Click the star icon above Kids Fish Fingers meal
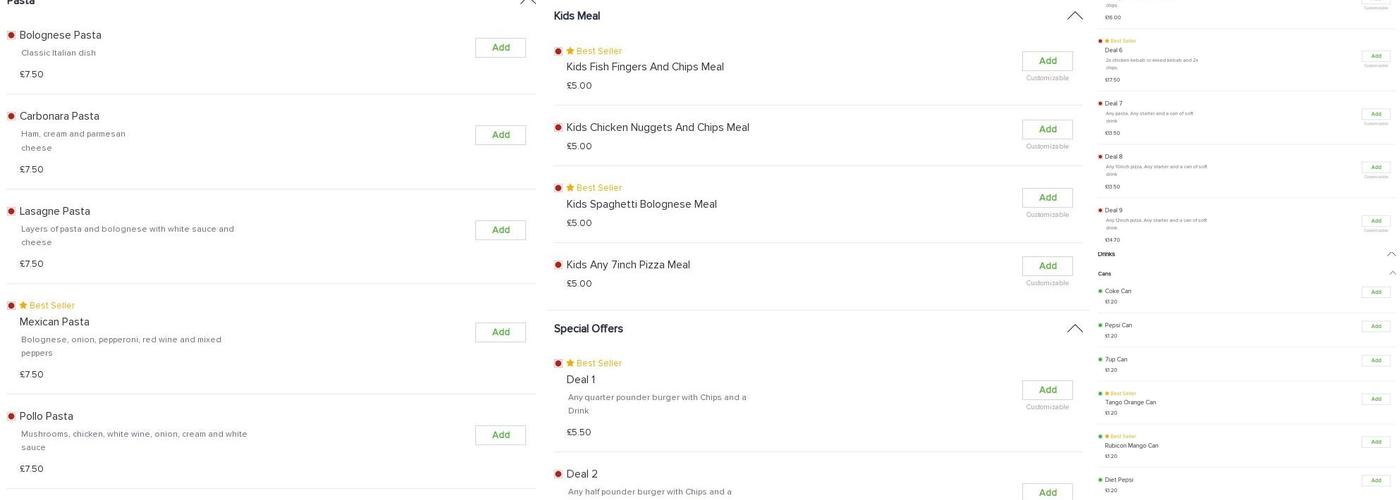This screenshot has height=500, width=1400. (570, 51)
